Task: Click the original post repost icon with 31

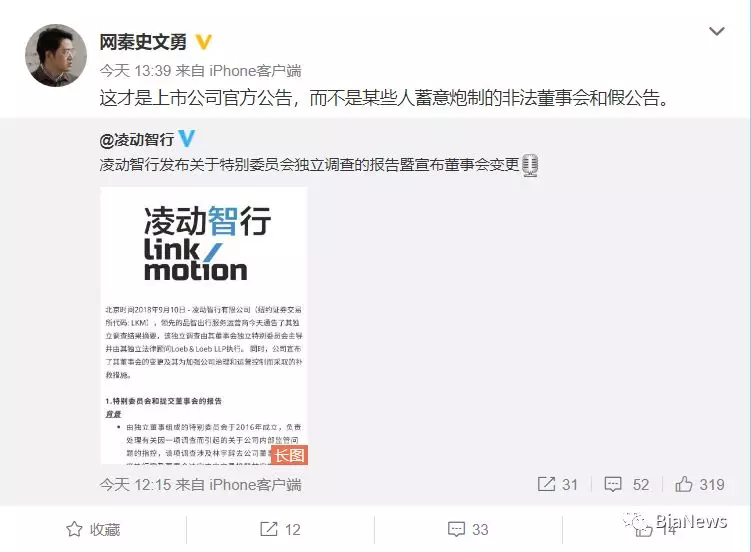Action: [x=546, y=484]
